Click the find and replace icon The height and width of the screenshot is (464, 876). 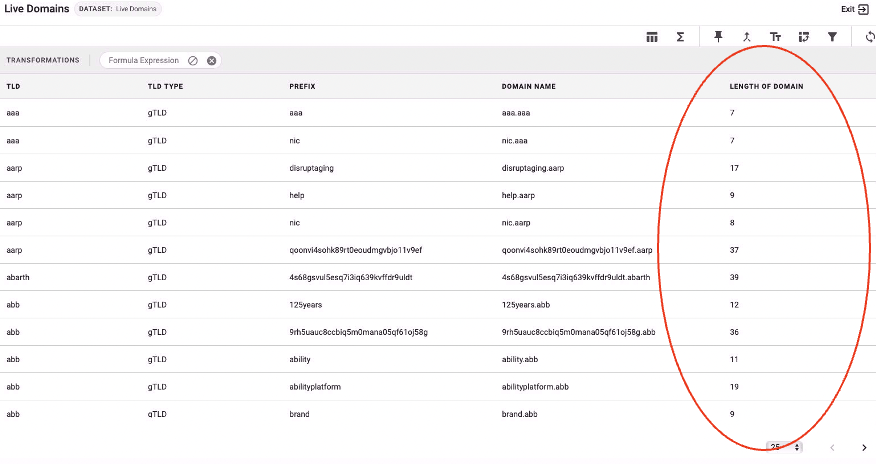803,37
